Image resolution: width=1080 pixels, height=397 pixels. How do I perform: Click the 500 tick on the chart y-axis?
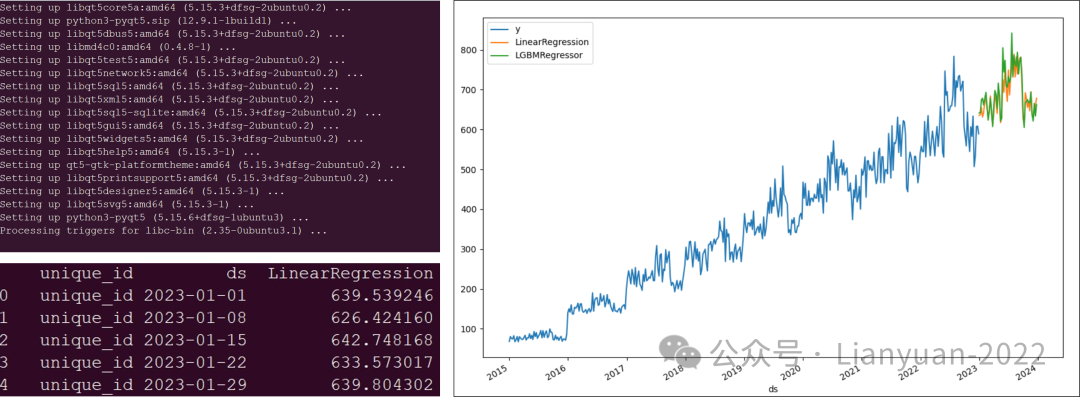pyautogui.click(x=469, y=170)
